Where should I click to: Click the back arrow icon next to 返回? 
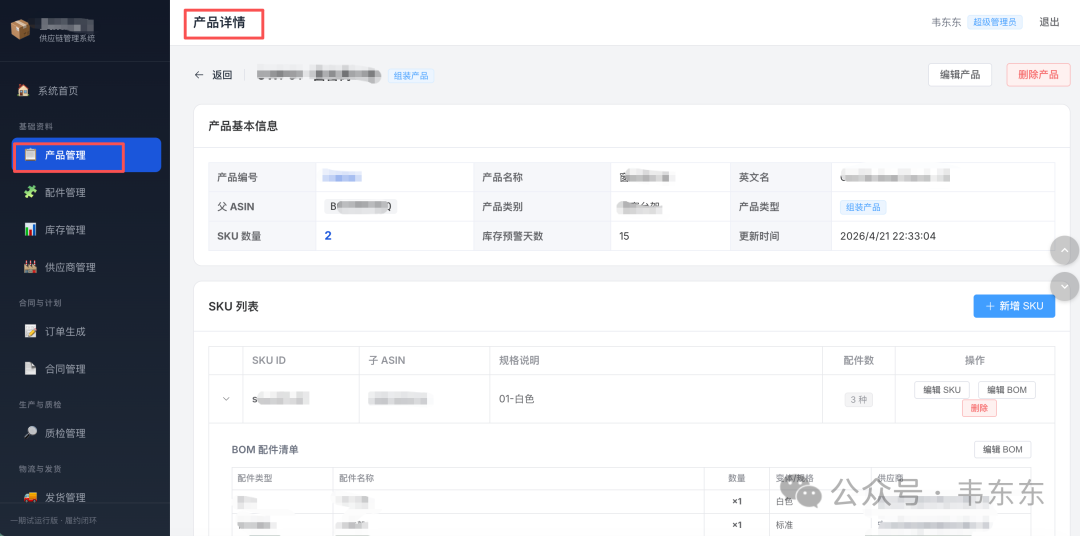coord(199,75)
